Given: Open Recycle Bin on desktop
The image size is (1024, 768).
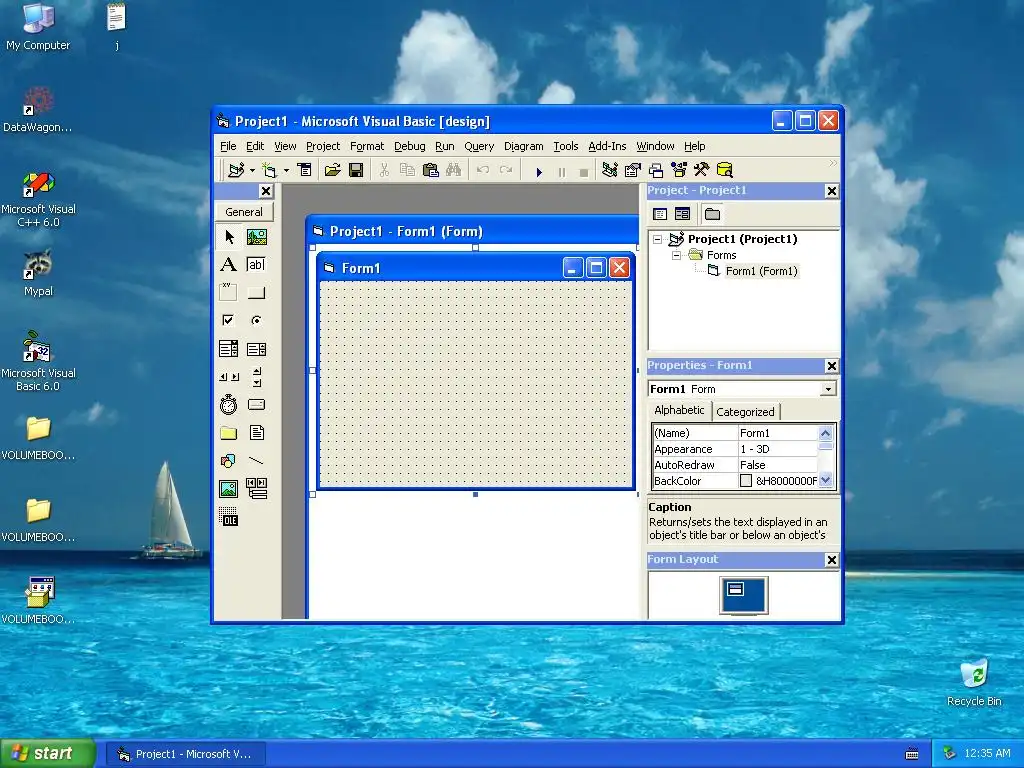Looking at the screenshot, I should click(x=974, y=682).
